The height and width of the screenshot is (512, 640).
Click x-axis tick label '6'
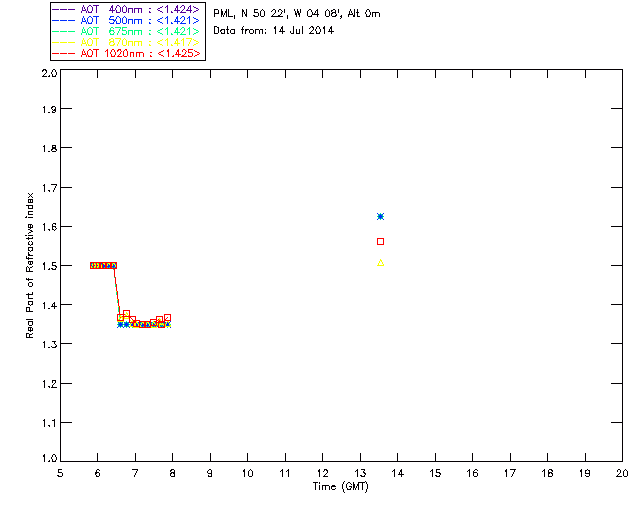click(98, 473)
